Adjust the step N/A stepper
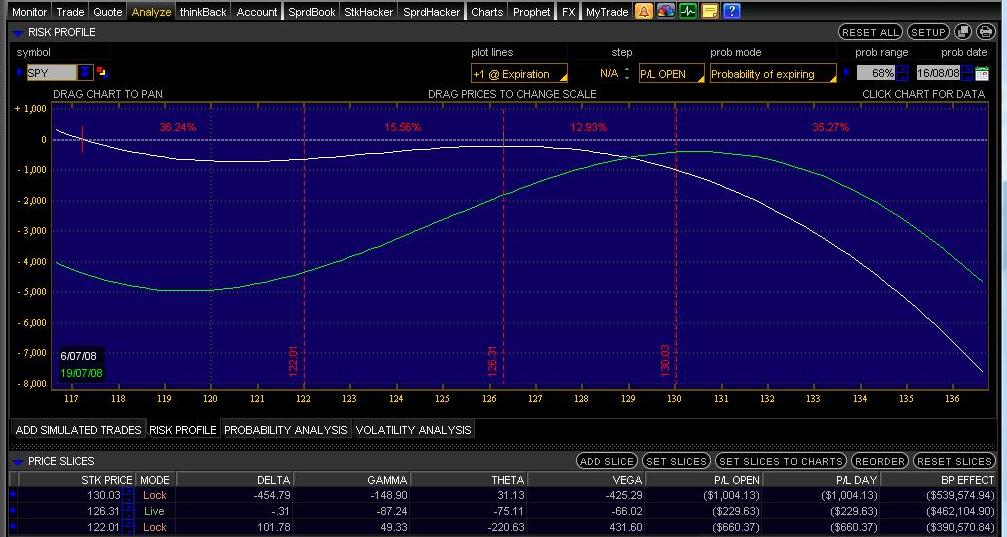 pos(627,73)
